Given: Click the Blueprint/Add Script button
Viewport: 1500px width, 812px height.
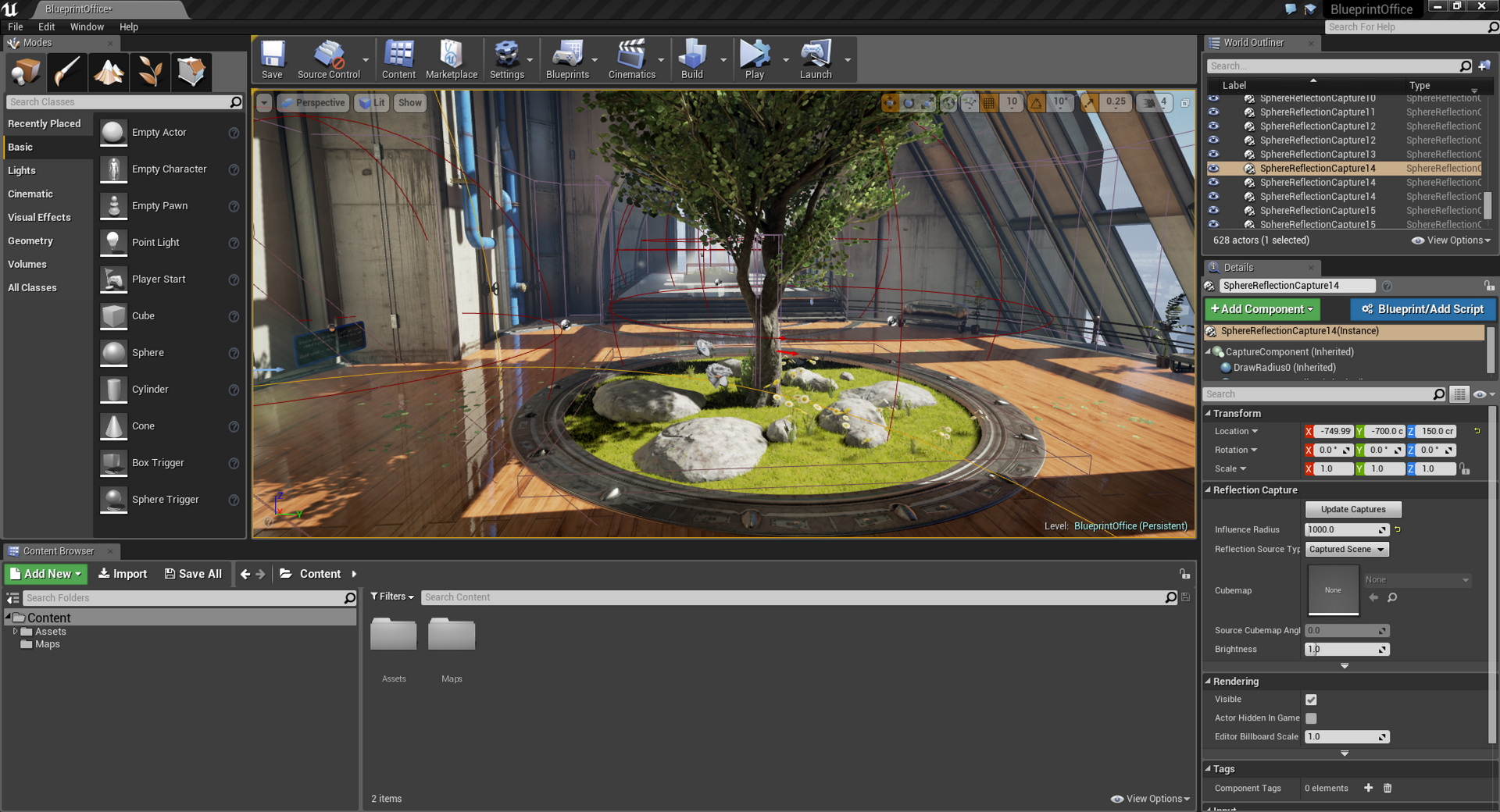Looking at the screenshot, I should [1423, 309].
